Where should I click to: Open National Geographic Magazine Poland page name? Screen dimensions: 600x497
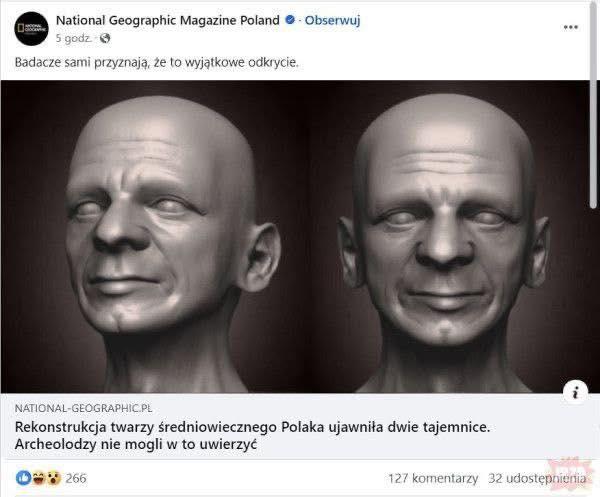168,20
